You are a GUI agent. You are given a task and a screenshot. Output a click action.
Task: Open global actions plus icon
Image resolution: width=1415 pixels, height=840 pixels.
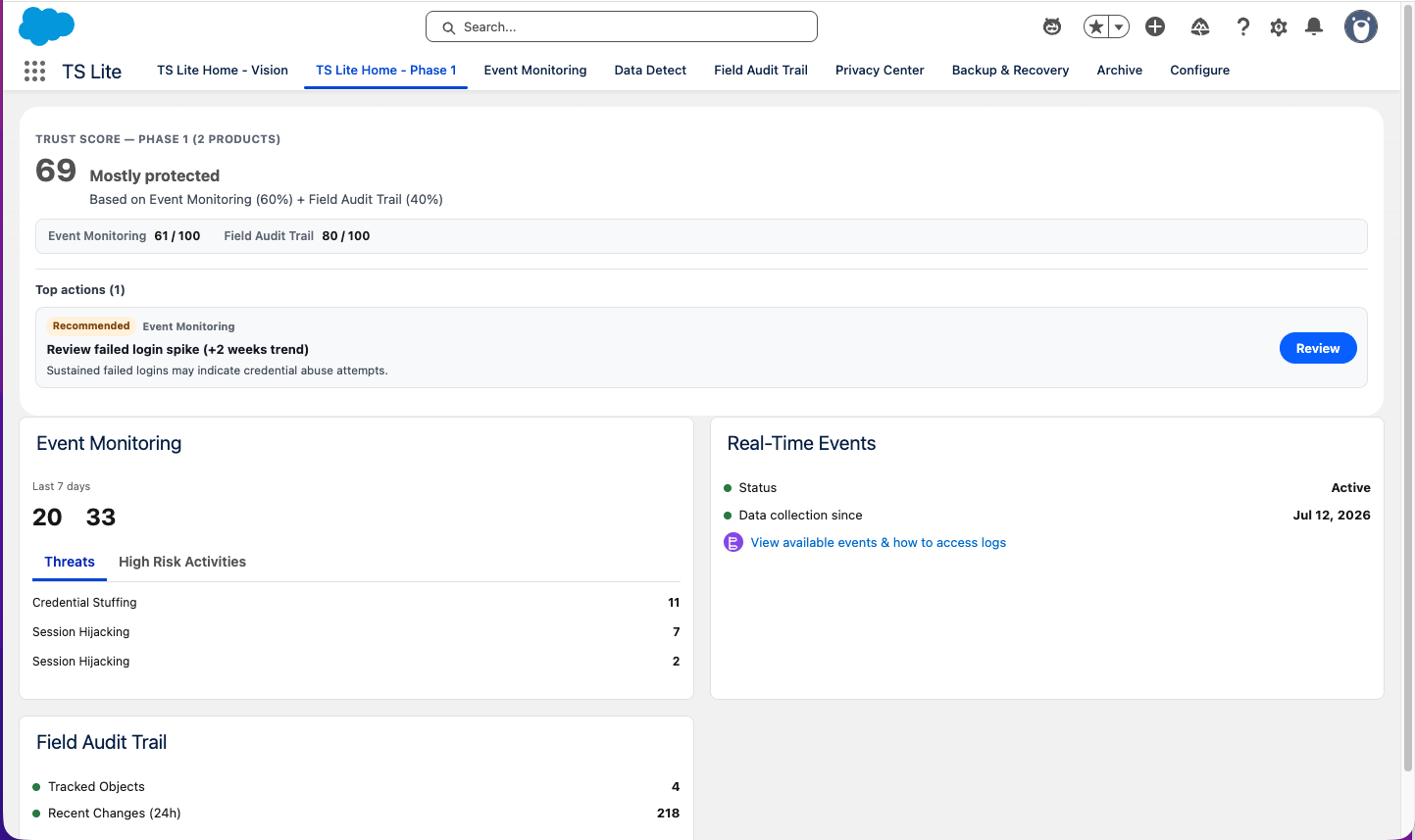(1155, 27)
